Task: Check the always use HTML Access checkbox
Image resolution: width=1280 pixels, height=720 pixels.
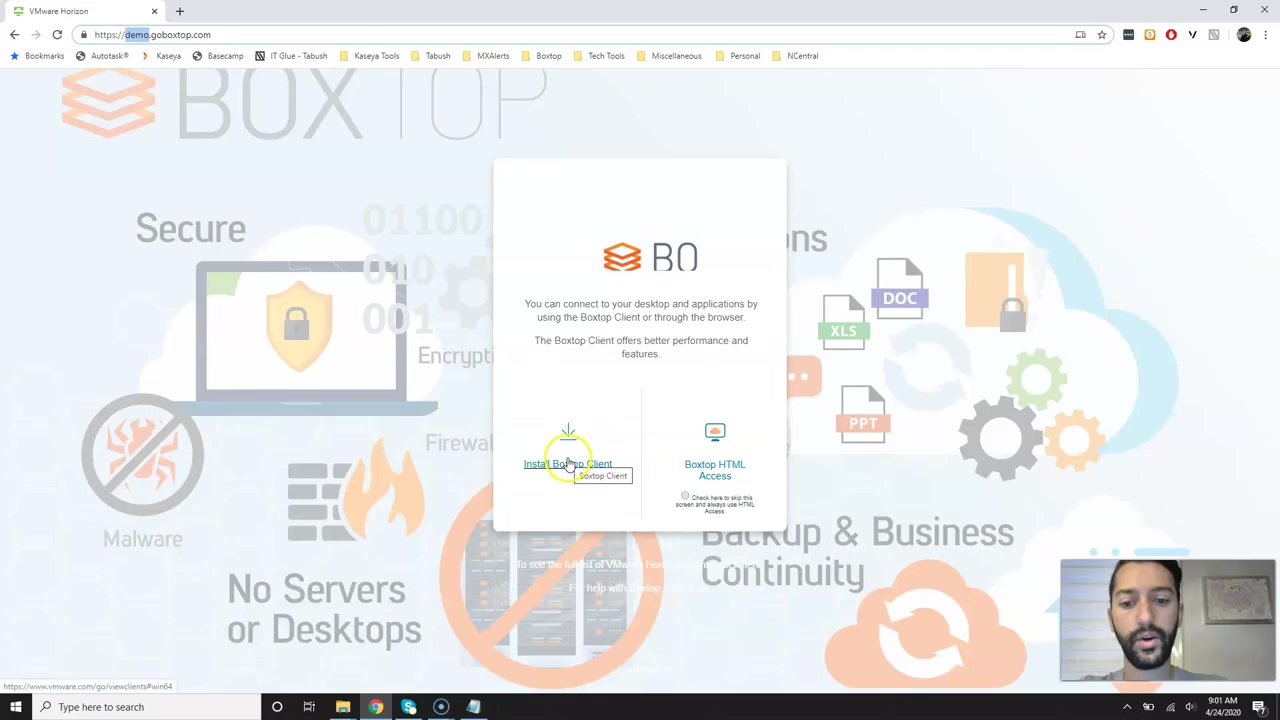Action: (685, 496)
